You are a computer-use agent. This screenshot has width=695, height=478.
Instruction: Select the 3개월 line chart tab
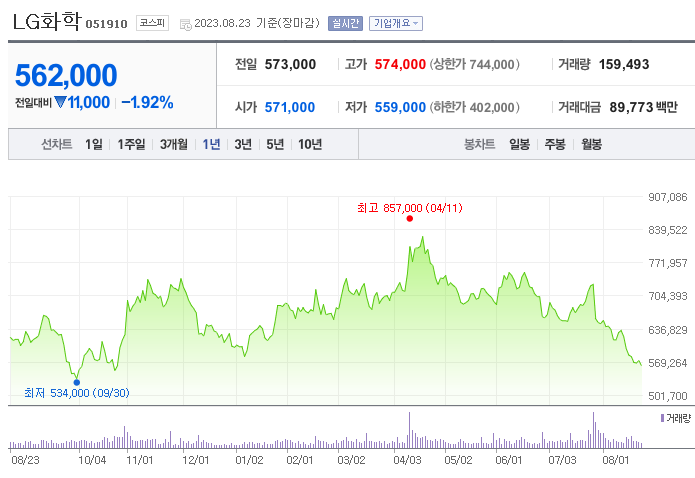coord(174,144)
